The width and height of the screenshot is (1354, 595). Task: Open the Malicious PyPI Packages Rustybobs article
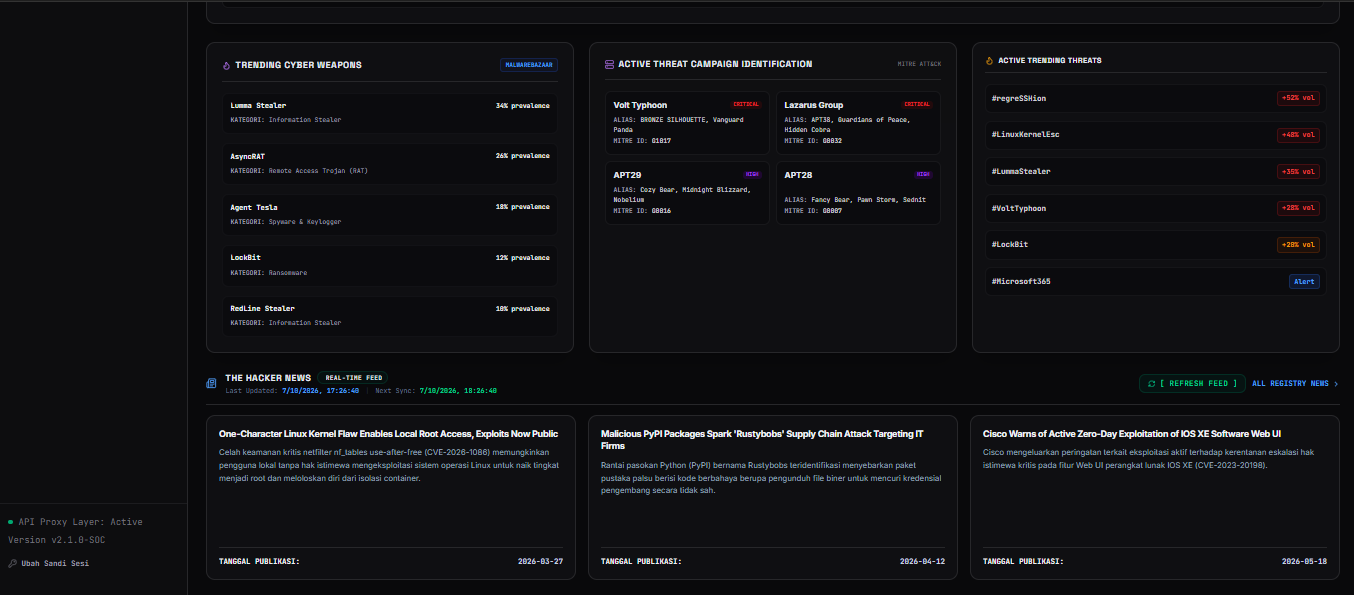[x=772, y=497]
